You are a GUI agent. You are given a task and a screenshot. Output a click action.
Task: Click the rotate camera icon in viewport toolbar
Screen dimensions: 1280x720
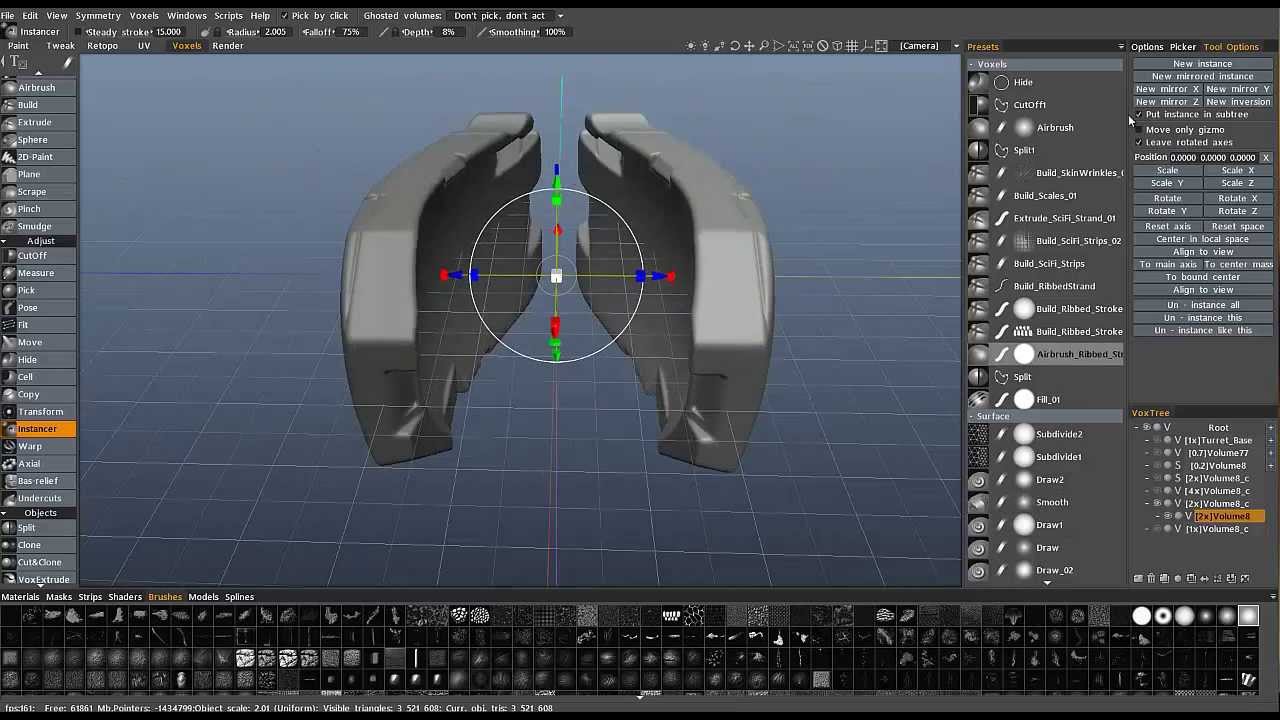[x=735, y=46]
